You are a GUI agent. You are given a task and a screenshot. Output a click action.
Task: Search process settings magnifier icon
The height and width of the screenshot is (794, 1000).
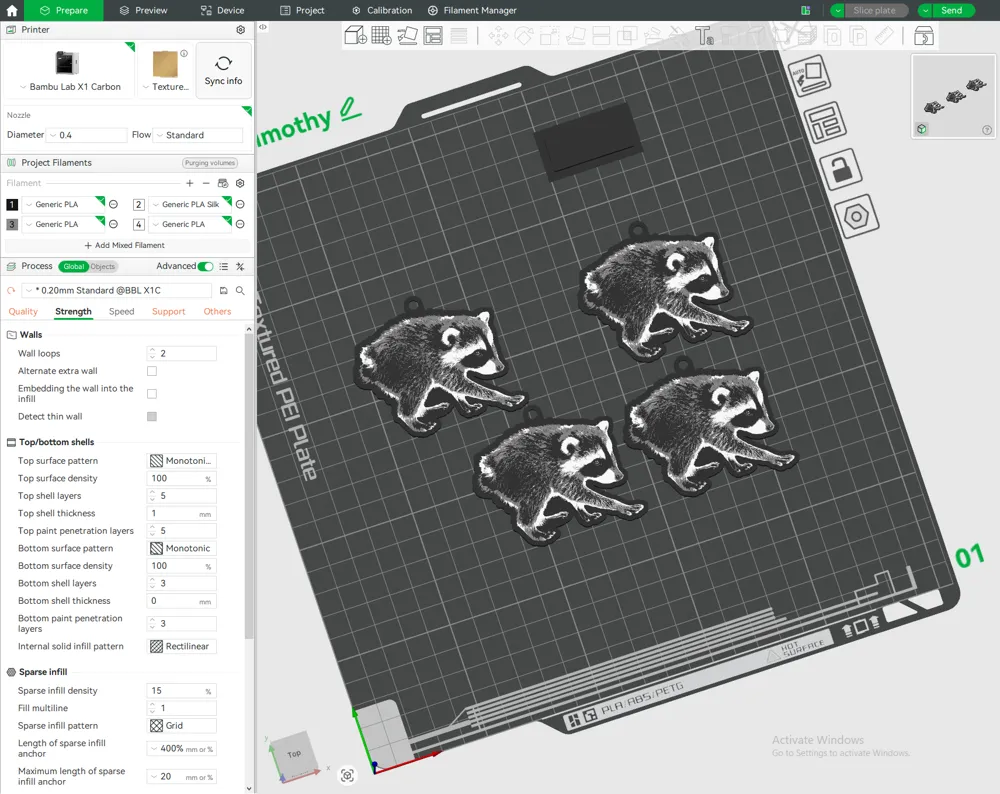coord(240,290)
